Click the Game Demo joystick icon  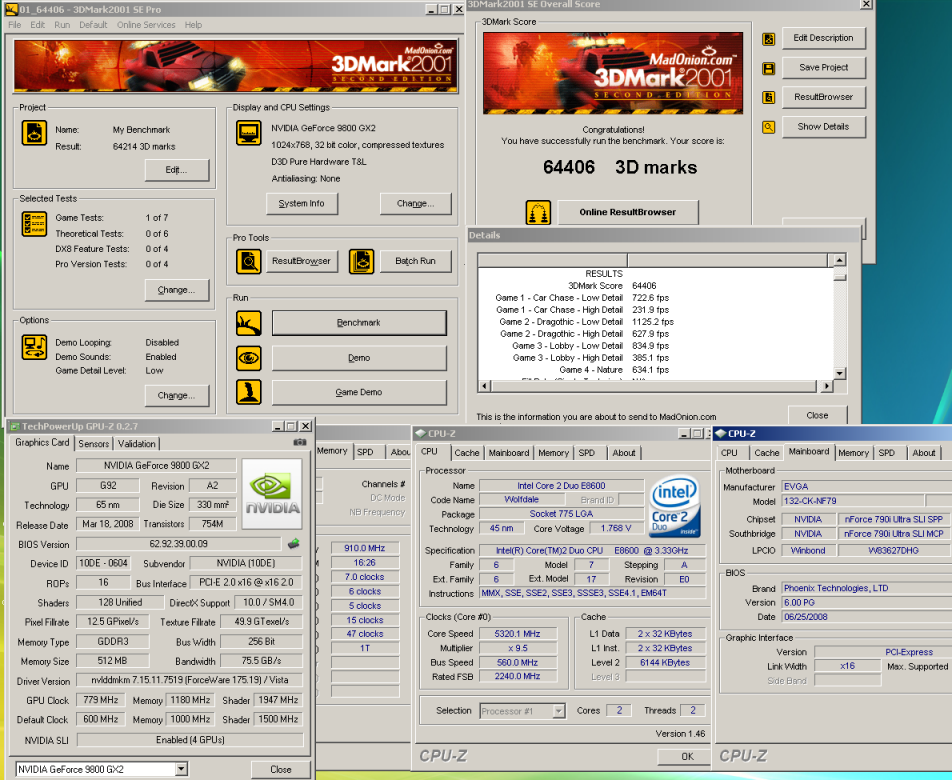pos(249,392)
